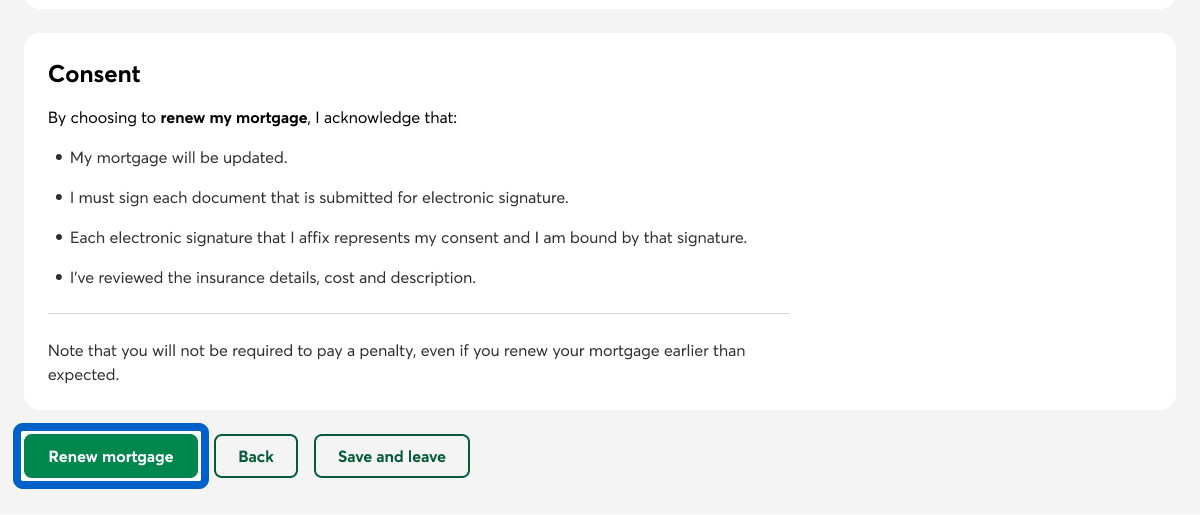Select the "Each electronic signature that I affix" line

click(408, 238)
